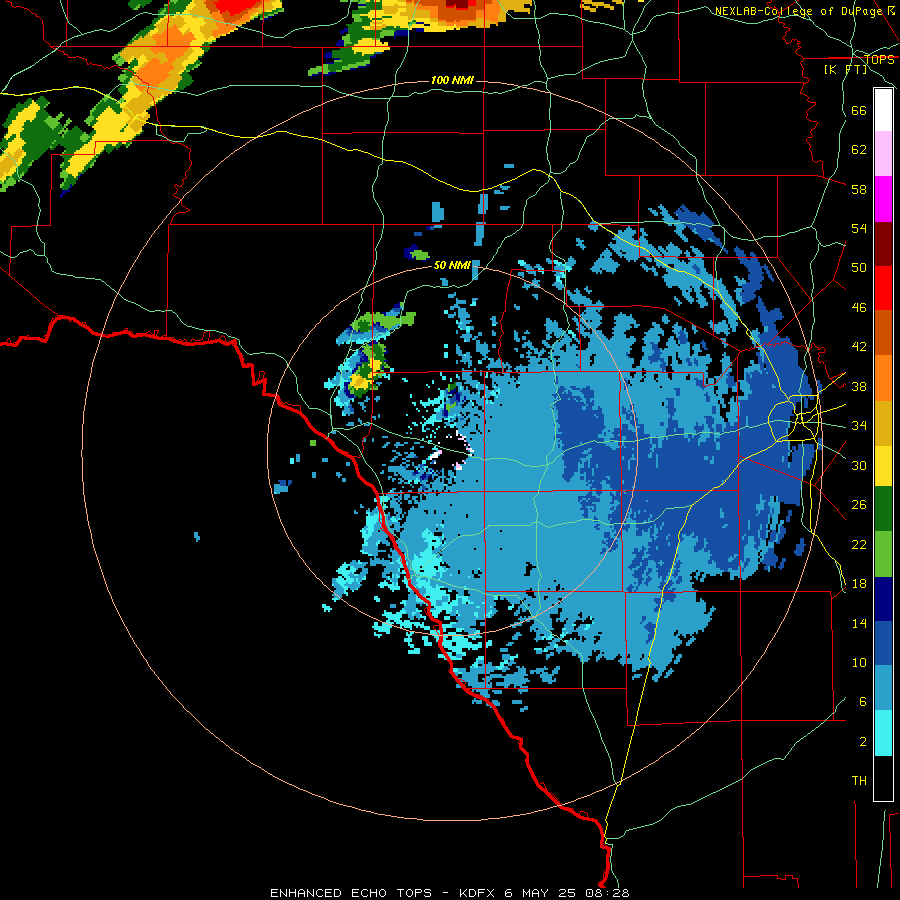The width and height of the screenshot is (900, 900).
Task: Click the white swatch in the tops legend
Action: tap(883, 110)
